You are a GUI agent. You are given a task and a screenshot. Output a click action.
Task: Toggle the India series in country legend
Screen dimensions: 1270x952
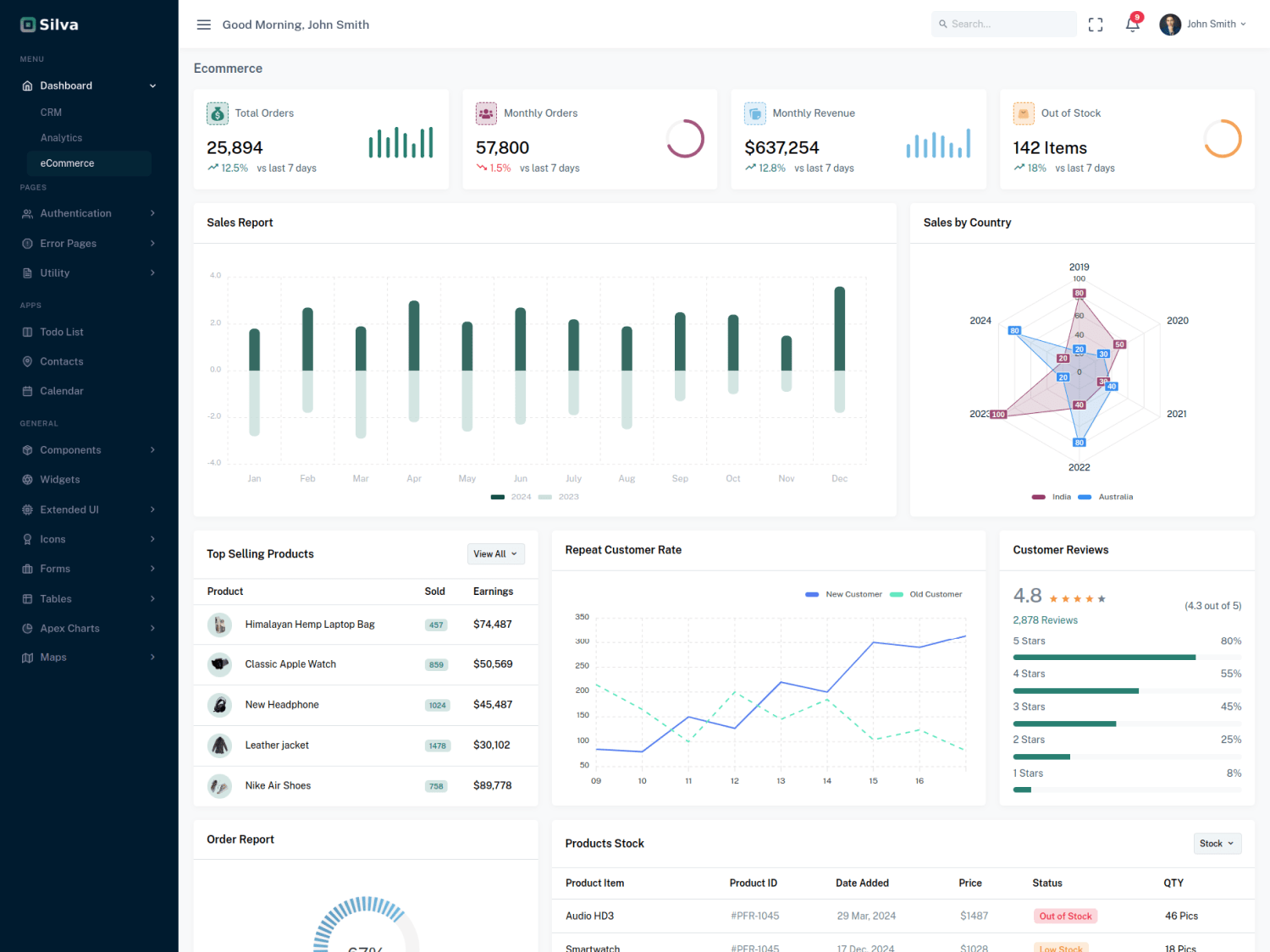pyautogui.click(x=1052, y=497)
